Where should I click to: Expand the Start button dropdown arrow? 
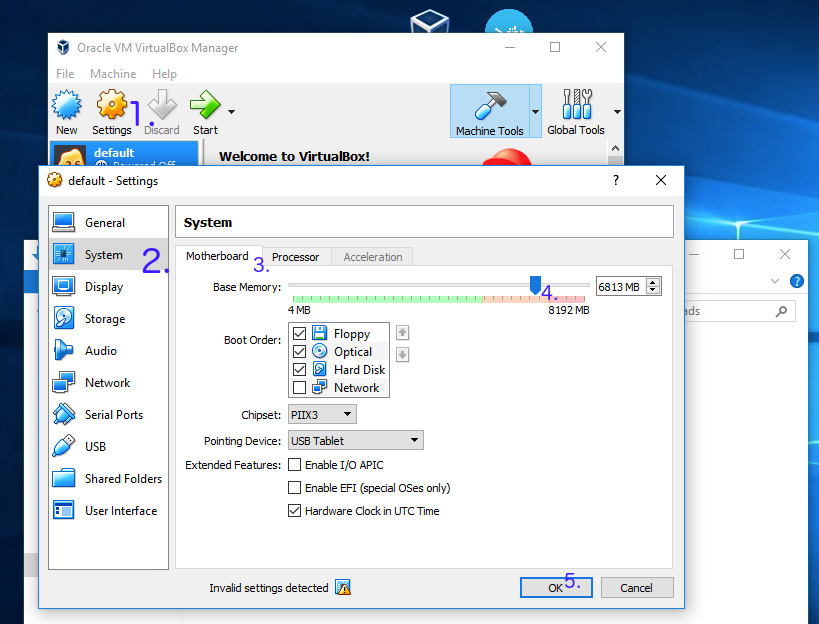[232, 111]
